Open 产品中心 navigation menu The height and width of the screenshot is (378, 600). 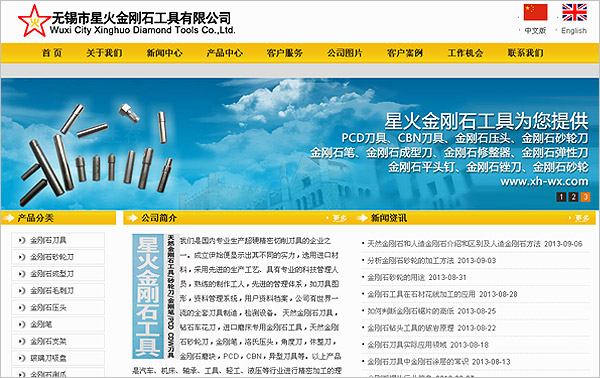225,53
